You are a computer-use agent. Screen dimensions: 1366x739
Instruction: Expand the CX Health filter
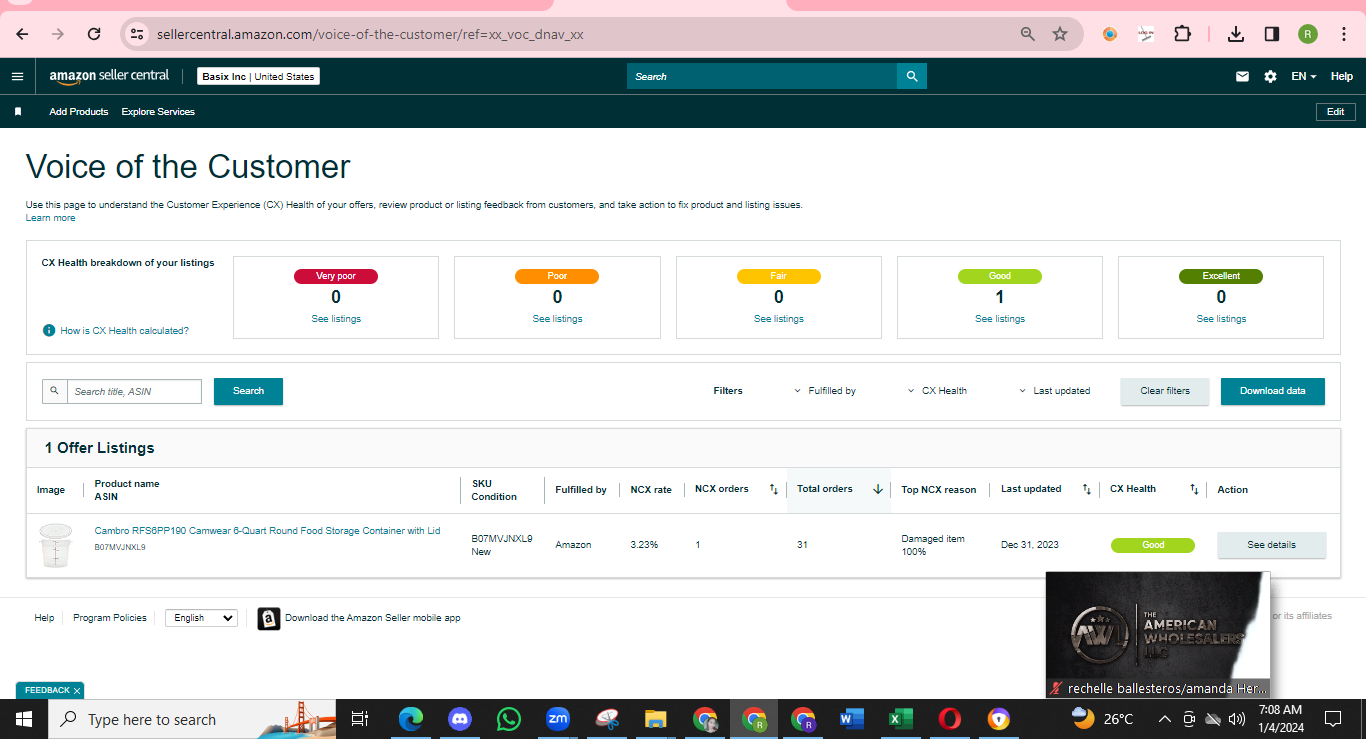point(937,391)
